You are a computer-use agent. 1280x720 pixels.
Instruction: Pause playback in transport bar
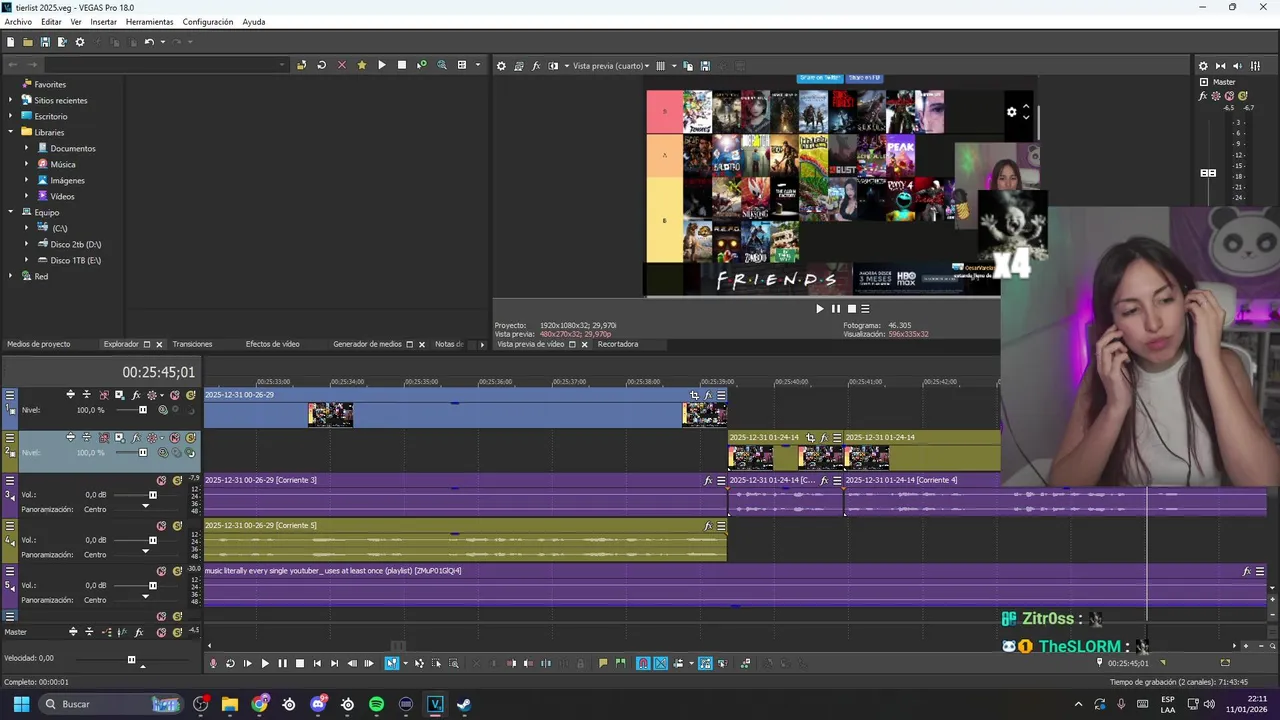point(282,663)
